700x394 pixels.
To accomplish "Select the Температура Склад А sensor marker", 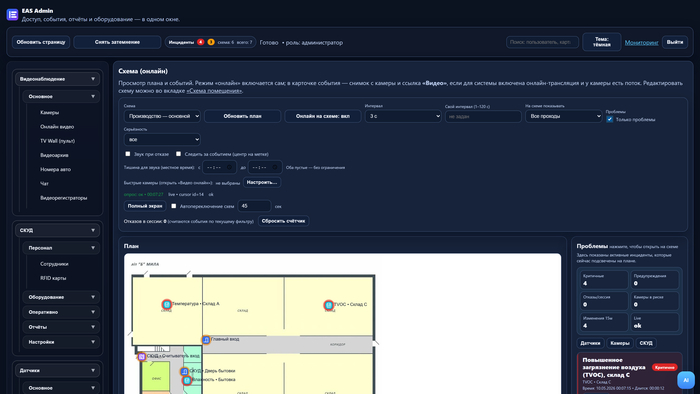I will click(x=167, y=304).
